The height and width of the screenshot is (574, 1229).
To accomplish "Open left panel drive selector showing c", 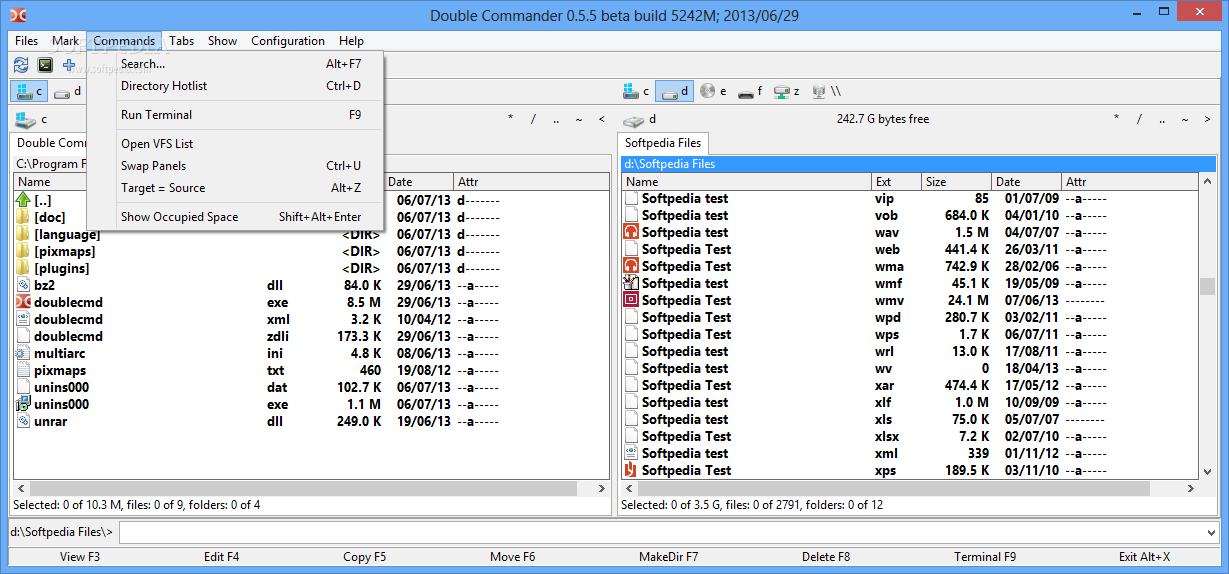I will (x=32, y=119).
